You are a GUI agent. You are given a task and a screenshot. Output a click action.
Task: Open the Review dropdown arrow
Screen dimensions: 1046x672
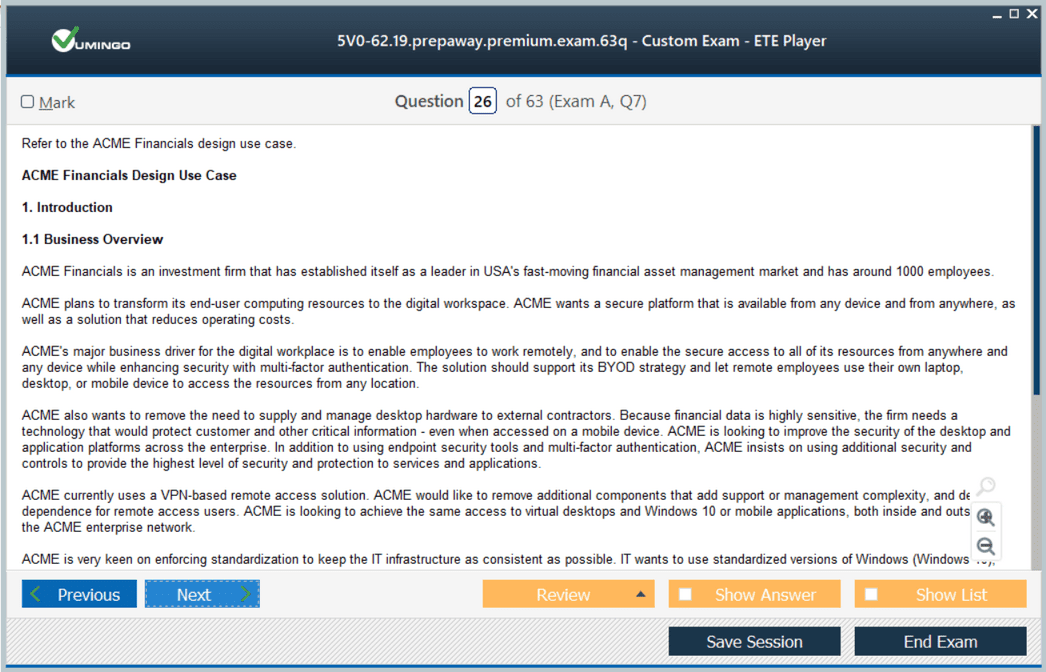coord(640,594)
